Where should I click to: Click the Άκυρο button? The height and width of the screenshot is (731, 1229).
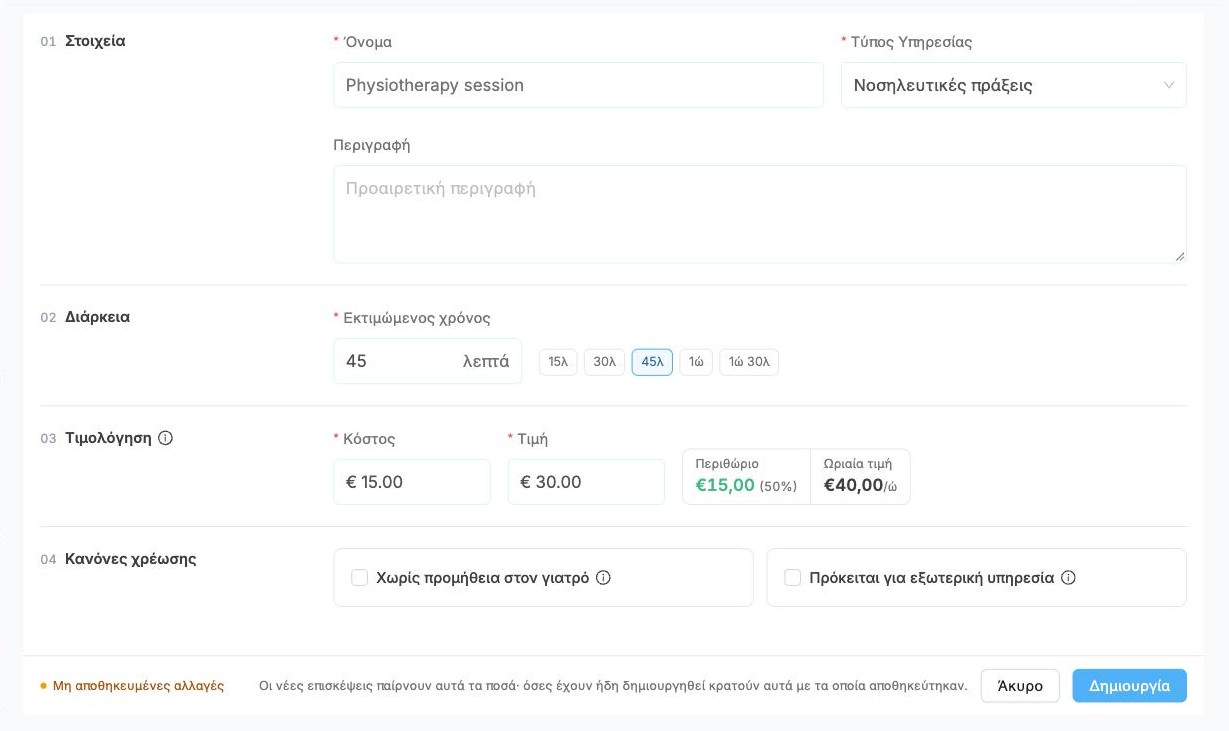pyautogui.click(x=1020, y=686)
